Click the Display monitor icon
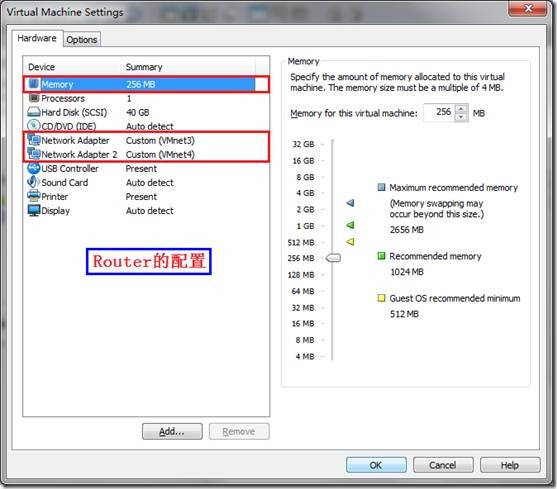Screen dimensions: 557x489 point(34,210)
